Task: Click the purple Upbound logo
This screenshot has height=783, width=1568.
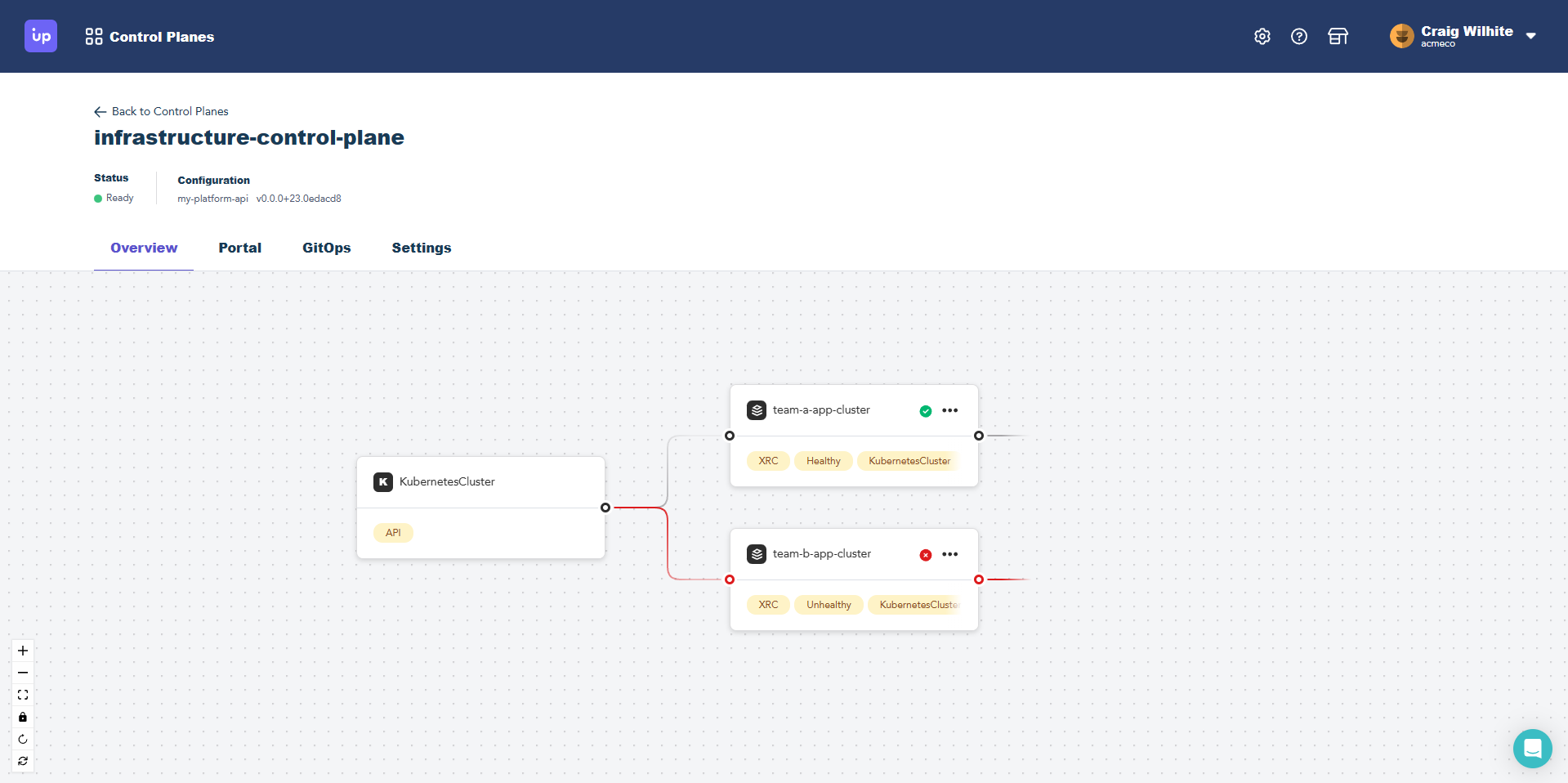Action: point(40,36)
